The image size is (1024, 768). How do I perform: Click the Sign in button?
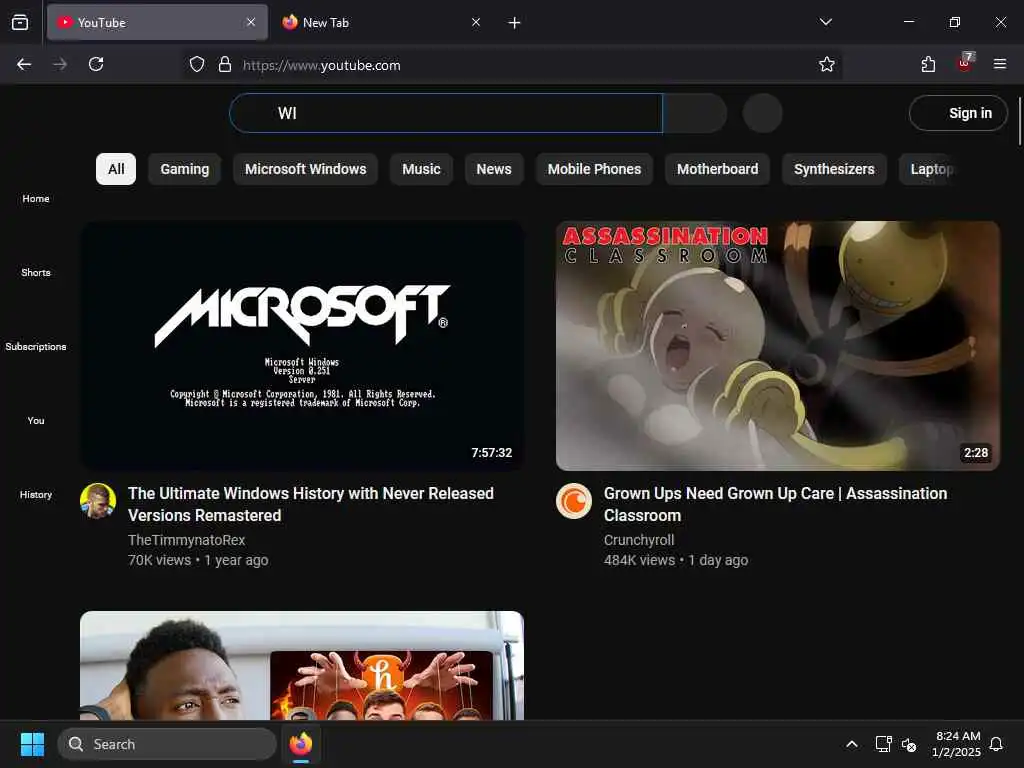click(x=958, y=113)
